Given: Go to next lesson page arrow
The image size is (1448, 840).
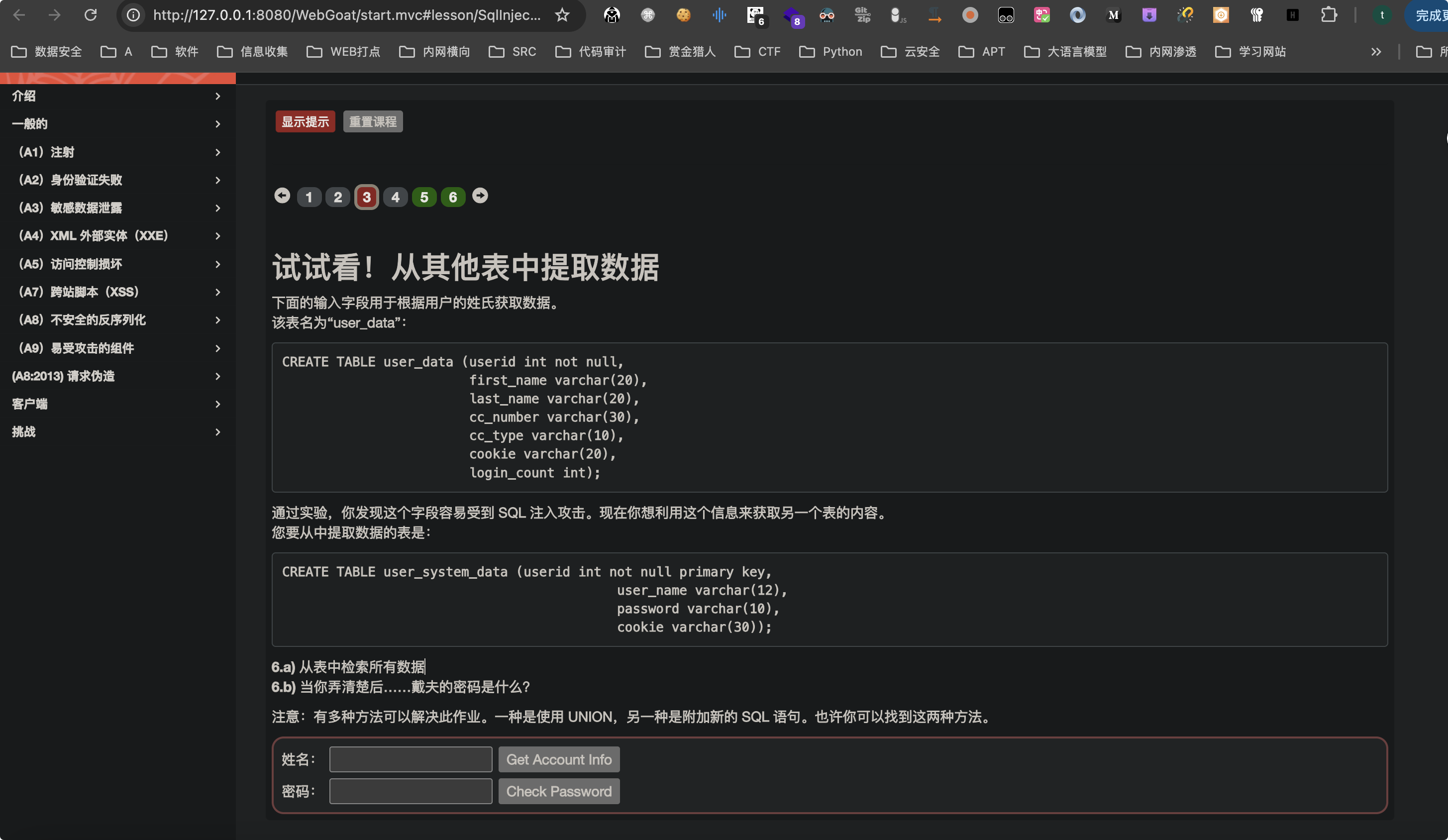Looking at the screenshot, I should tap(480, 196).
